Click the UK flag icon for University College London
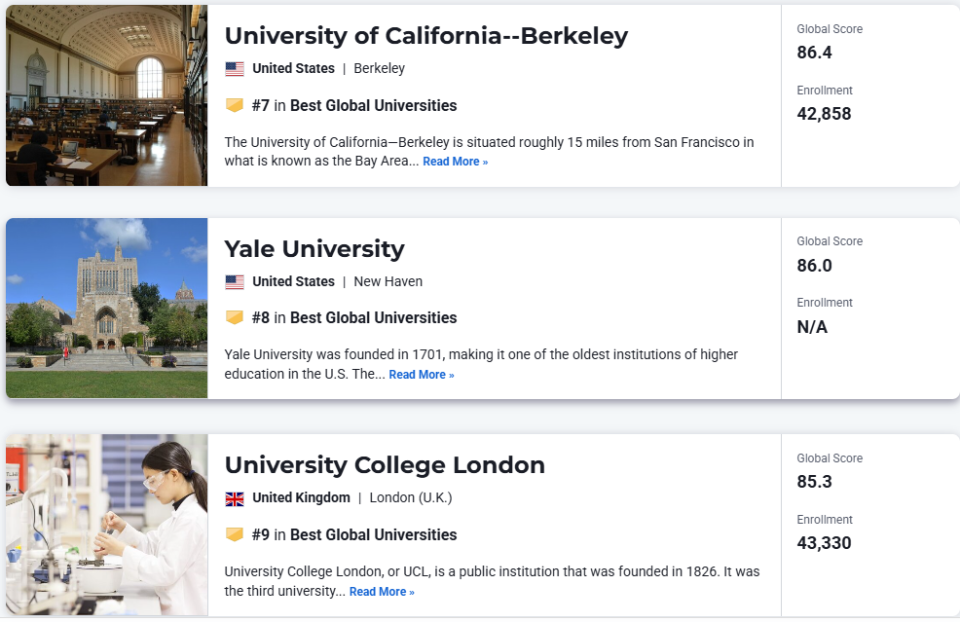 pos(234,498)
